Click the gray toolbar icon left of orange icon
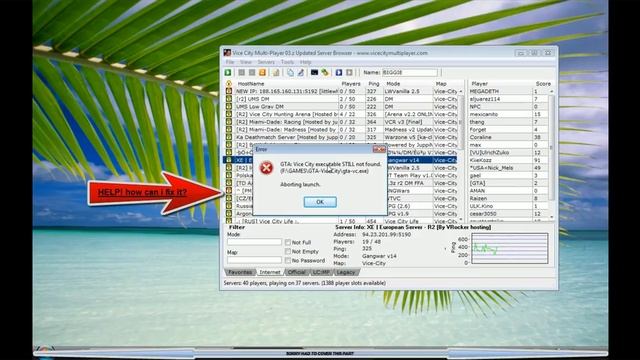Viewport: 640px width, 360px height. click(252, 73)
